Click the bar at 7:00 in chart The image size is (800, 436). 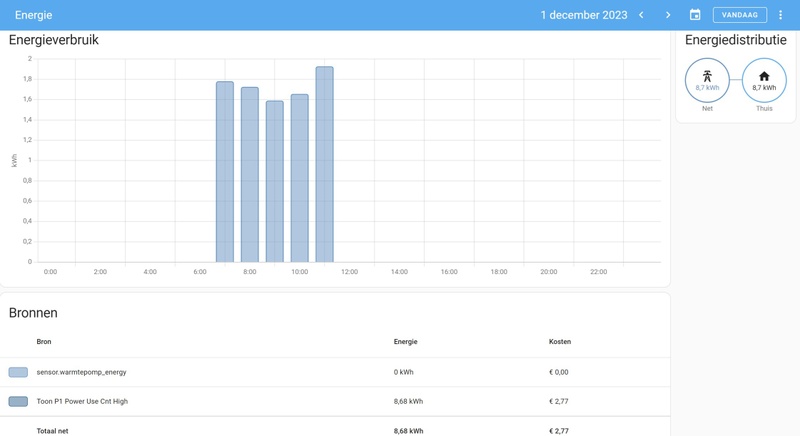[225, 172]
